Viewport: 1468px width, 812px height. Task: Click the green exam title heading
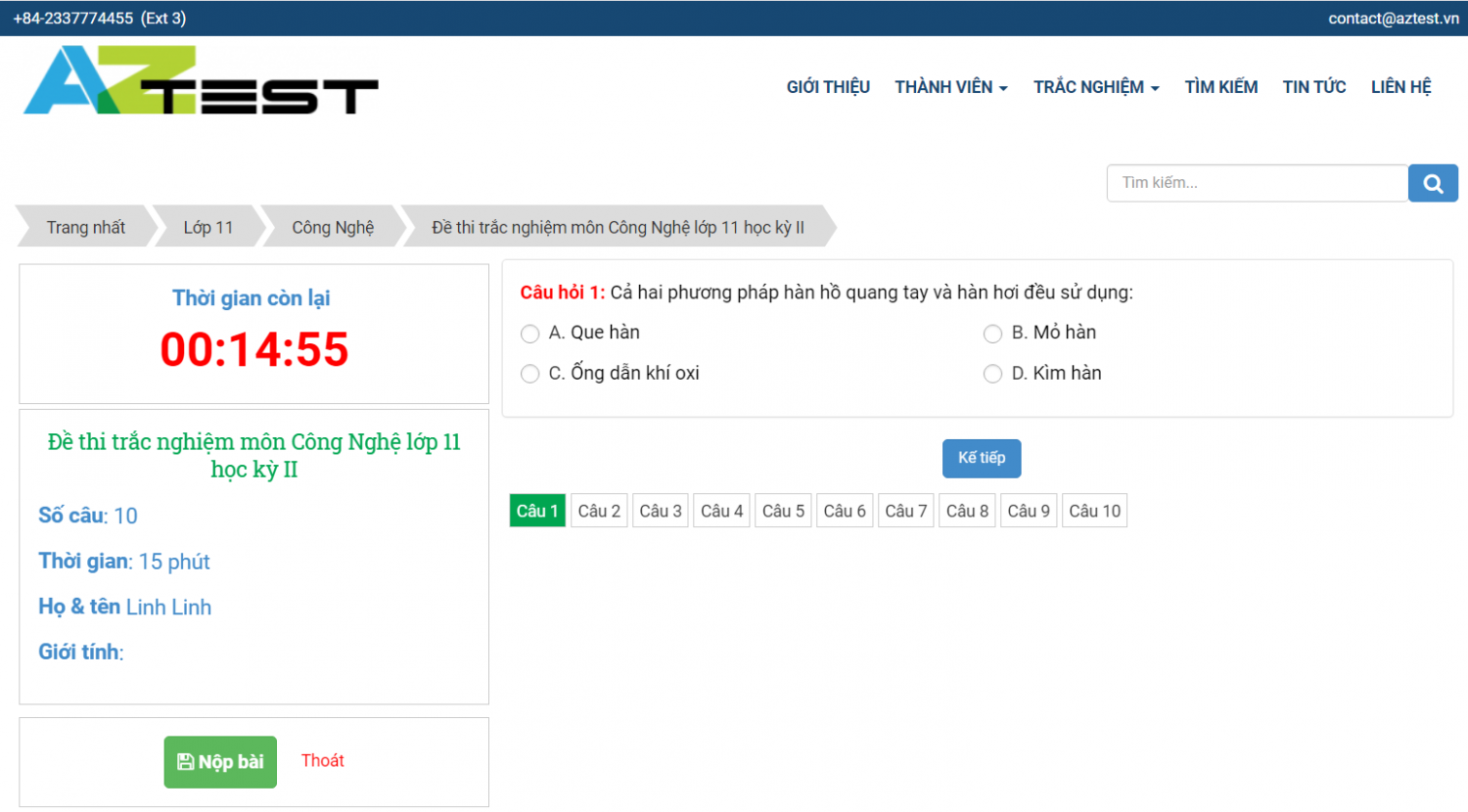pyautogui.click(x=254, y=456)
